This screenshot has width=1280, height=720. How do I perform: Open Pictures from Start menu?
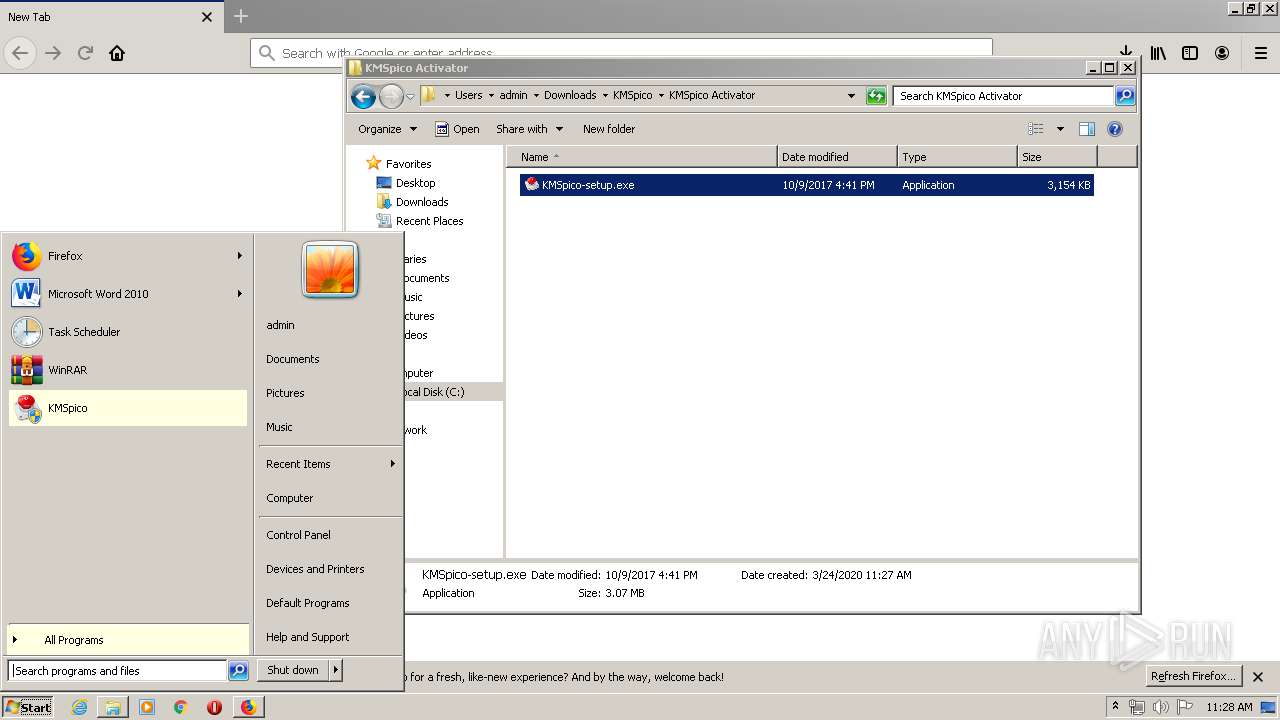285,393
